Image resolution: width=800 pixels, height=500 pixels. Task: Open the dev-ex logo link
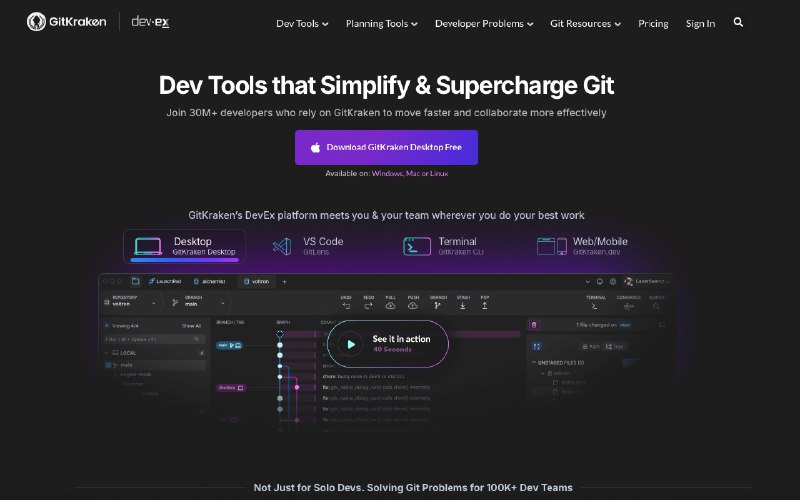click(x=150, y=21)
